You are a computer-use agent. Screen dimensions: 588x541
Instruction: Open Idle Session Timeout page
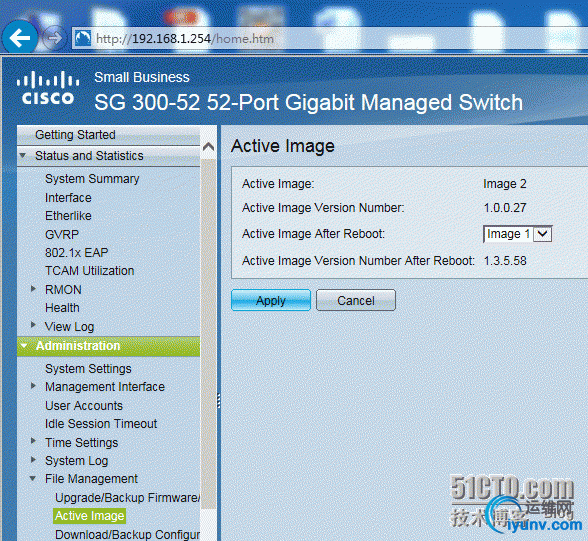coord(101,423)
